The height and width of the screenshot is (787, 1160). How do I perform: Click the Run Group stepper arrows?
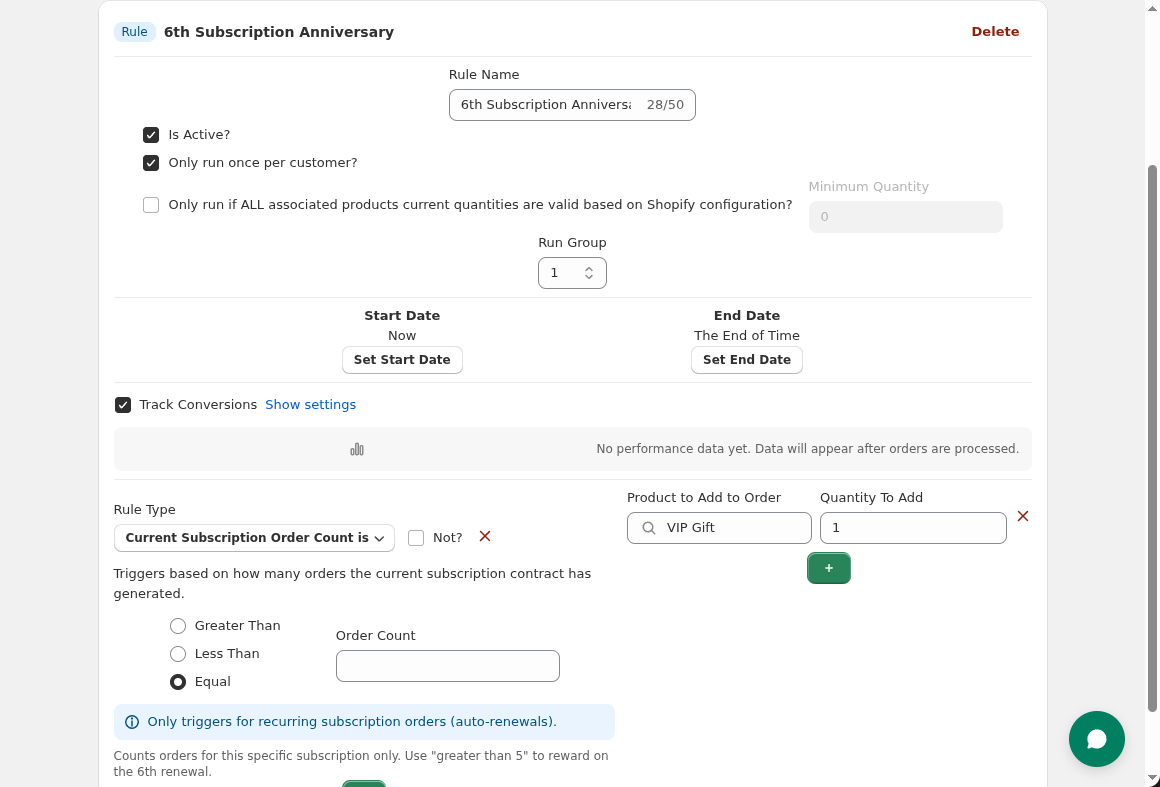tap(590, 272)
